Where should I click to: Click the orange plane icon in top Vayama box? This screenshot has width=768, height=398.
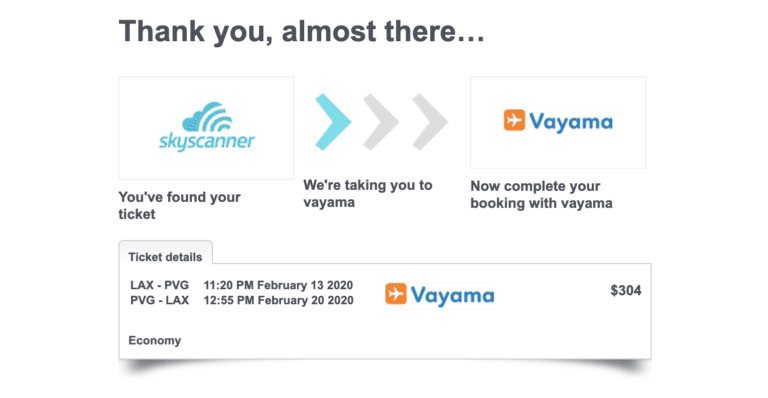click(514, 120)
